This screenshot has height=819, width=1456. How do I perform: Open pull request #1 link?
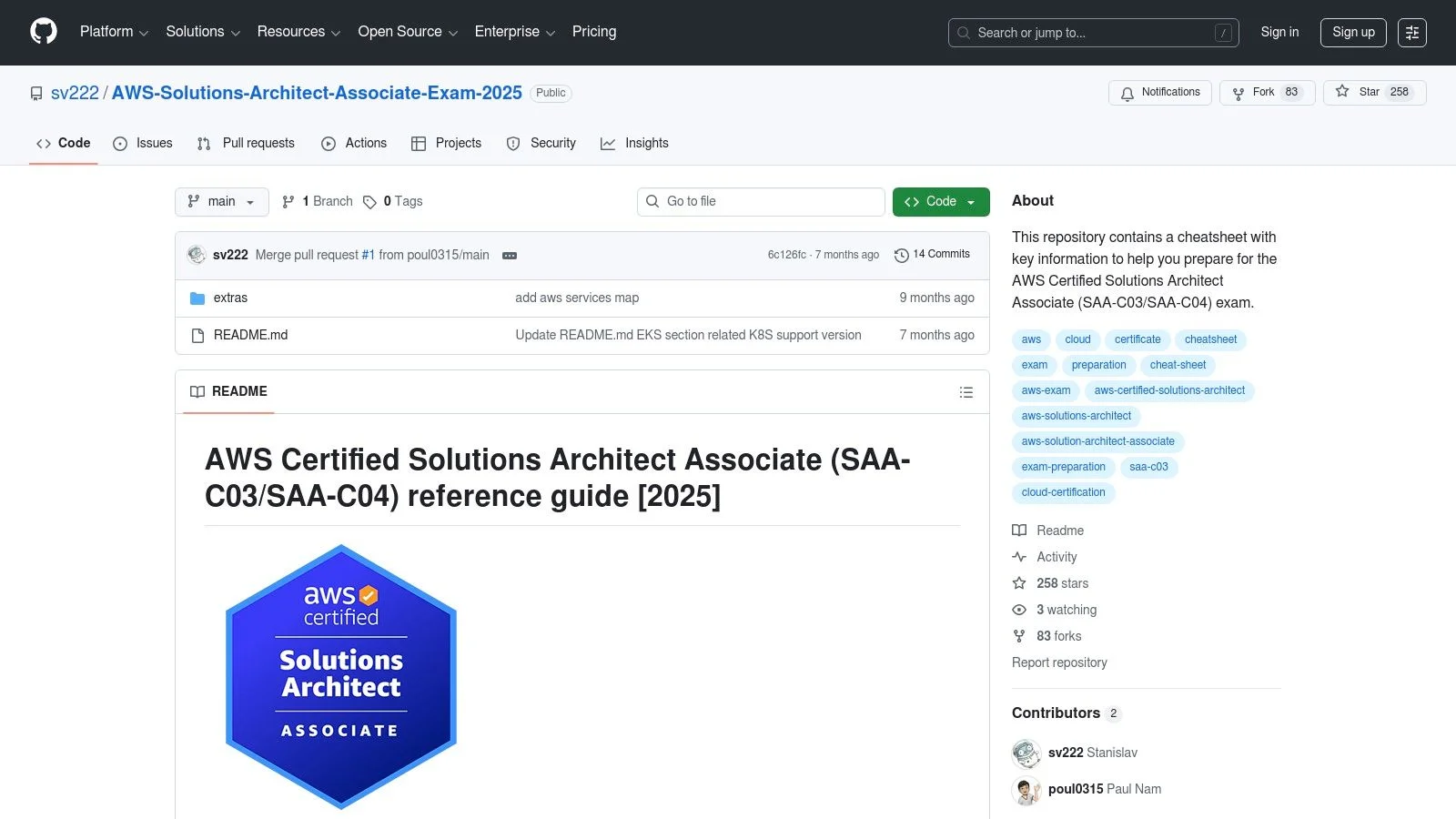tap(369, 256)
